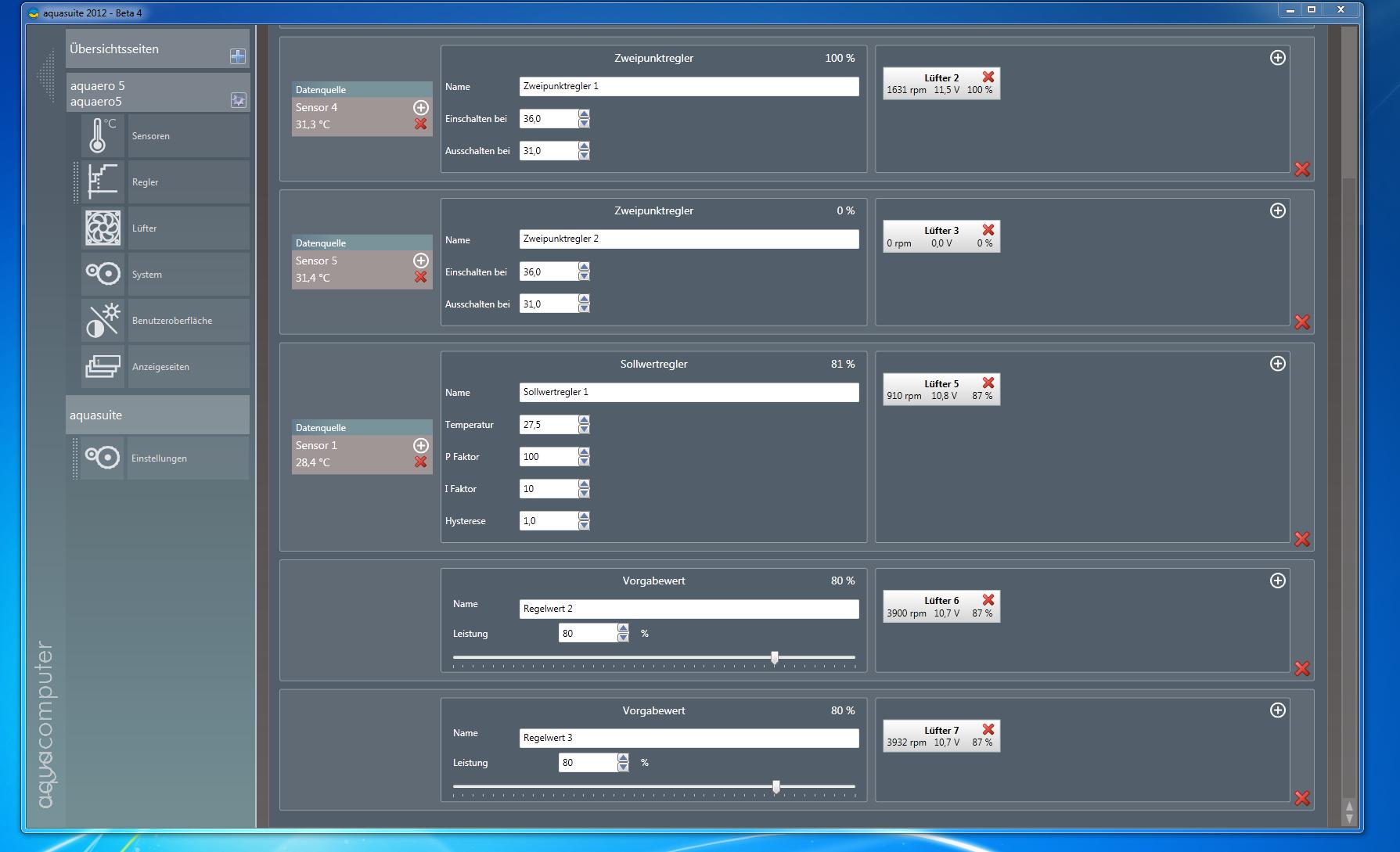Edit the Regelwert 3 name field
This screenshot has width=1400, height=852.
pos(689,738)
